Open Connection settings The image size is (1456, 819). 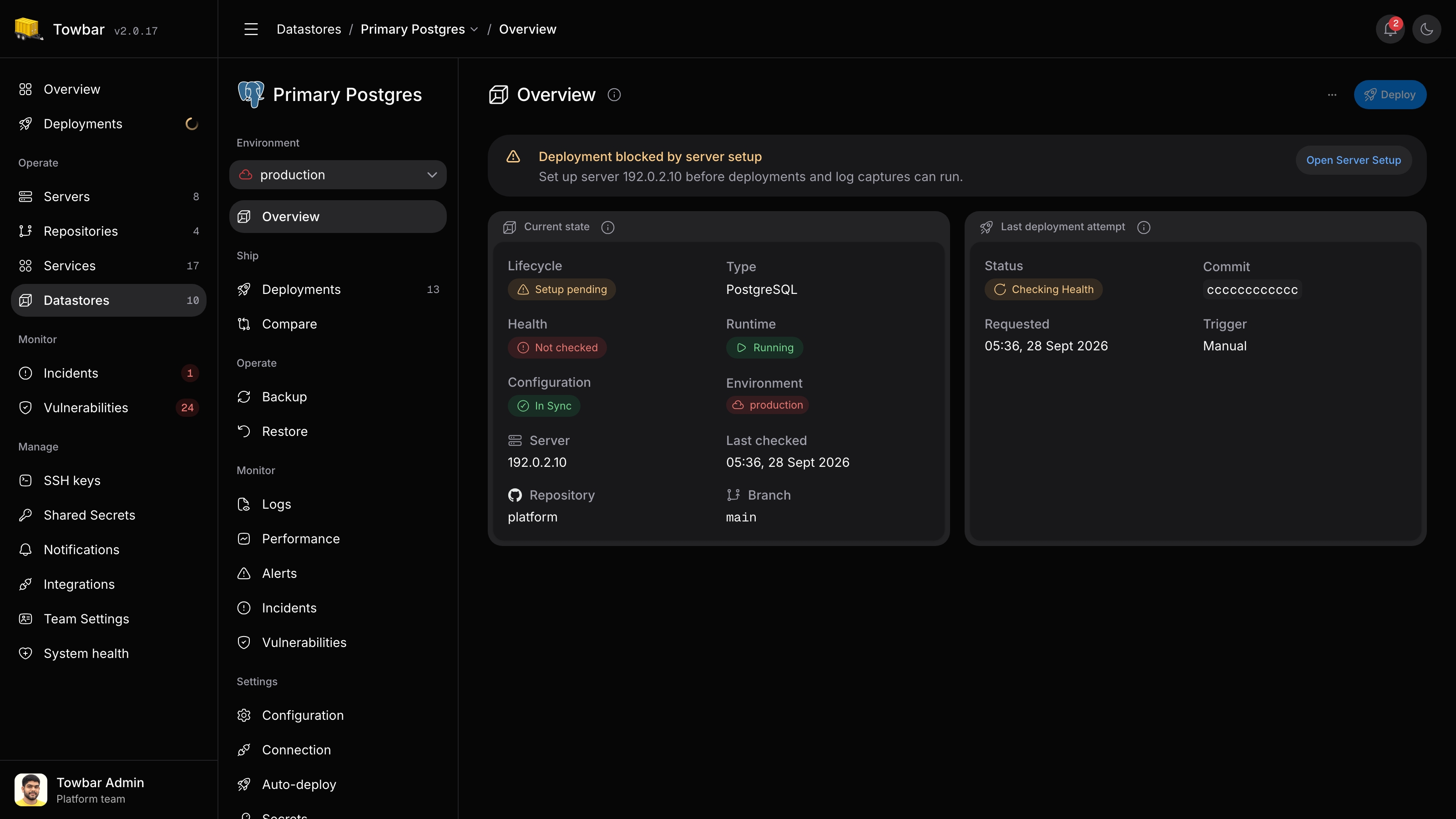coord(338,749)
